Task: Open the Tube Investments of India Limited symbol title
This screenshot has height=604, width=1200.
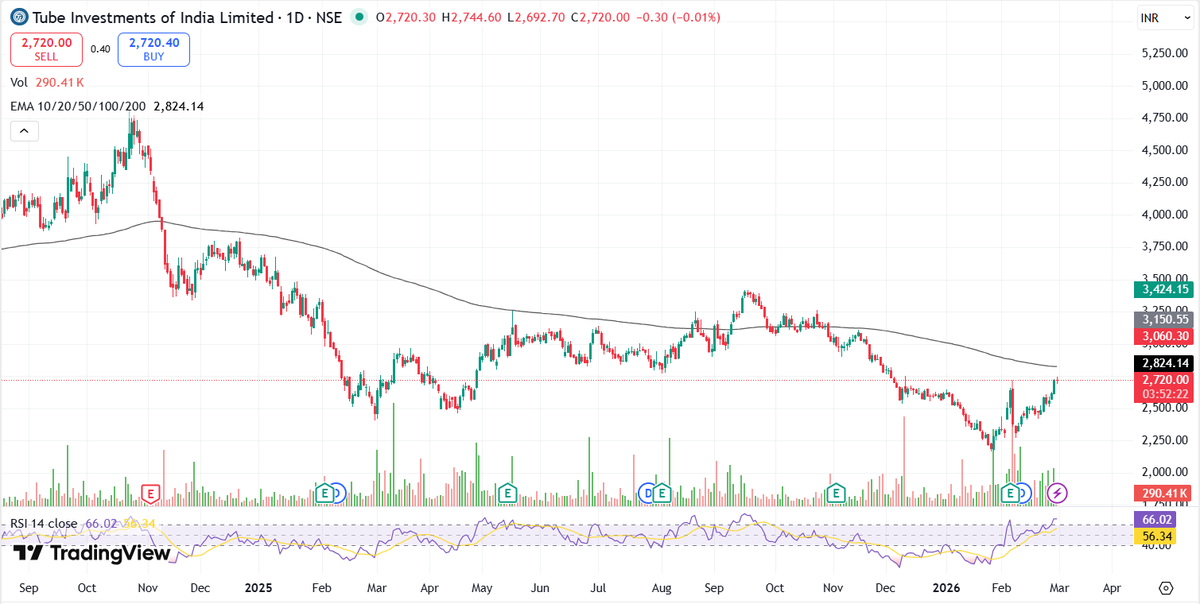Action: coord(153,18)
